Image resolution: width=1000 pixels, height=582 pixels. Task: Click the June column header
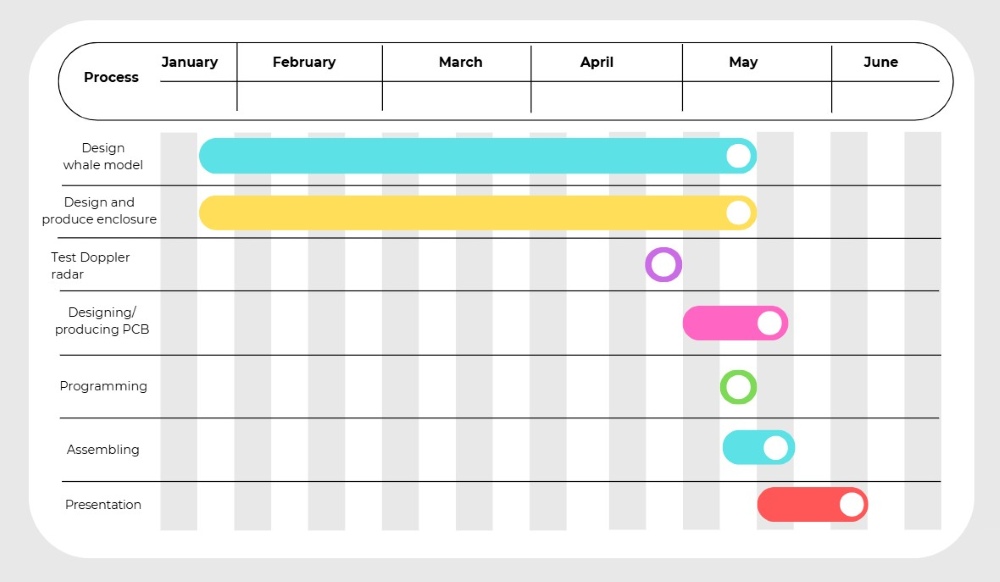pyautogui.click(x=881, y=62)
